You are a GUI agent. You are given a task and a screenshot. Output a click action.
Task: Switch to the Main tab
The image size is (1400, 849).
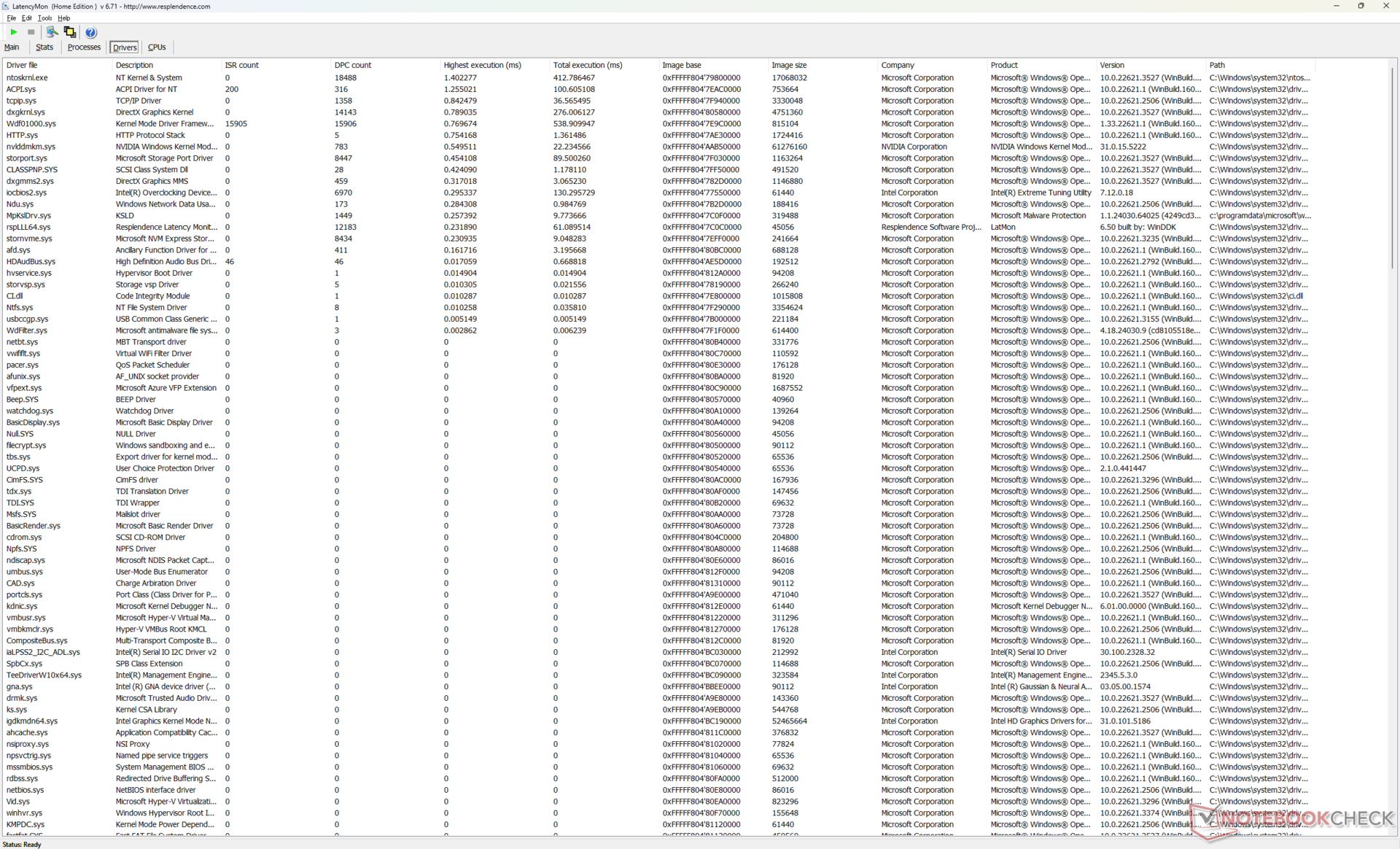(x=12, y=47)
